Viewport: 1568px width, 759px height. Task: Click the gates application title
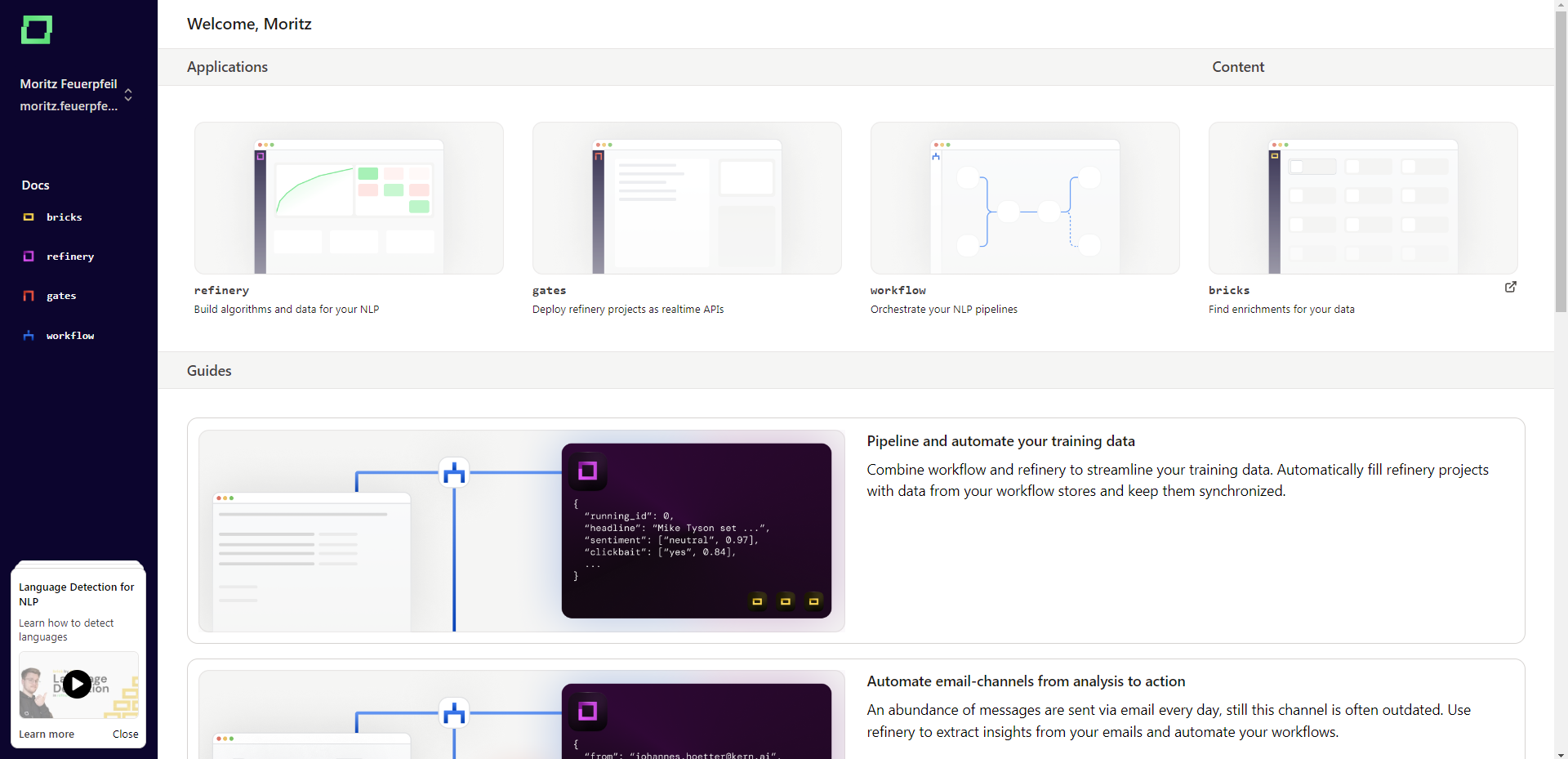549,290
